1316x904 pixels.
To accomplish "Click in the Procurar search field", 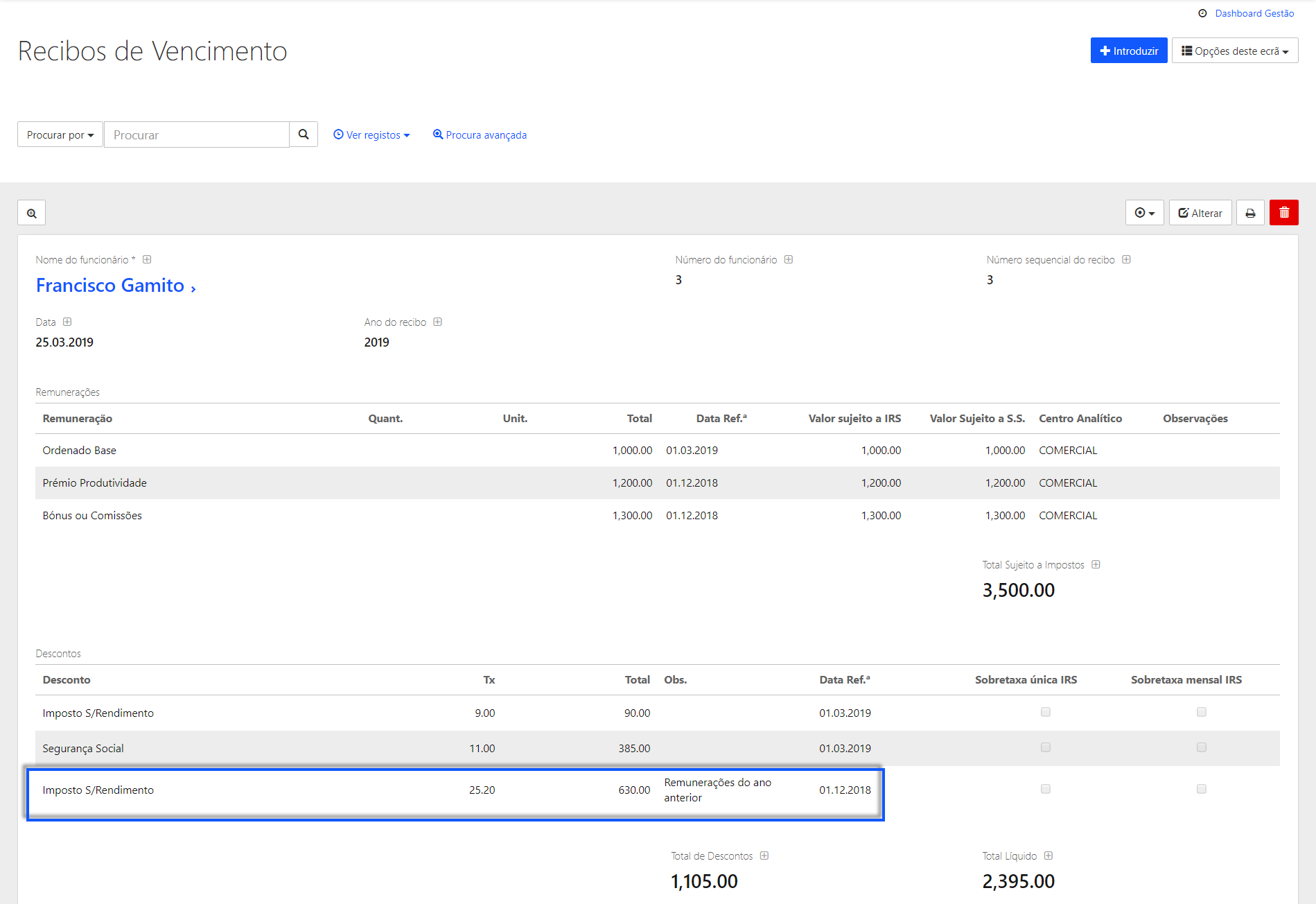I will (x=197, y=134).
